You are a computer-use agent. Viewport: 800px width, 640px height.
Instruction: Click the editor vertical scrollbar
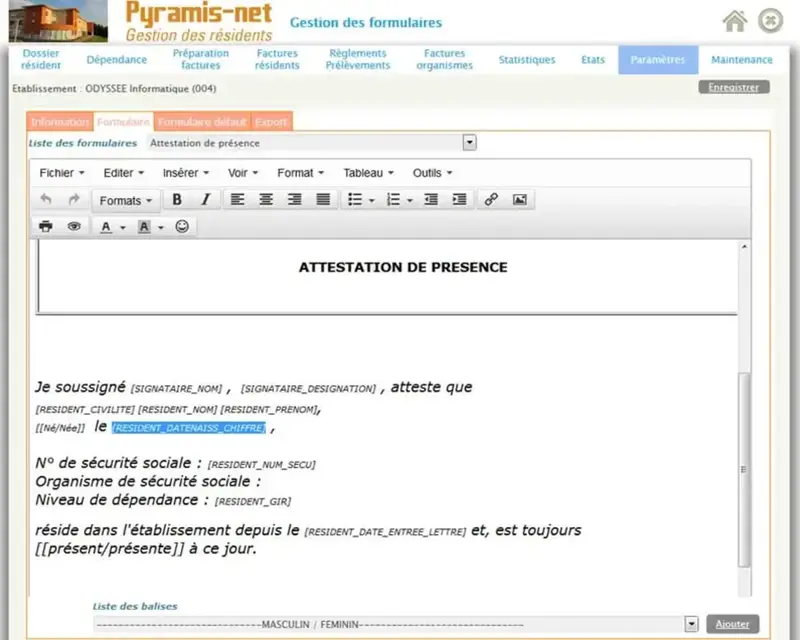coord(743,468)
